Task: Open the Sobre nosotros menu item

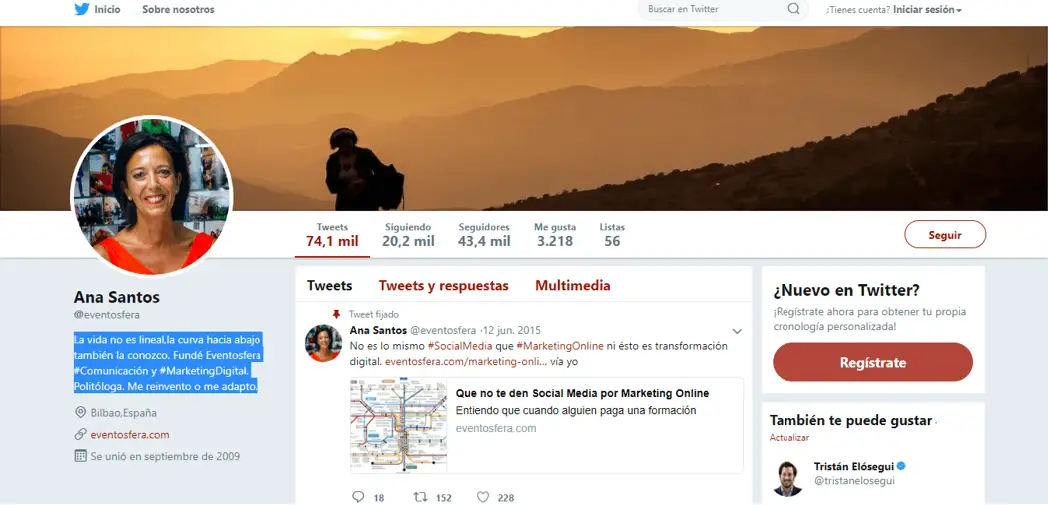Action: point(178,9)
